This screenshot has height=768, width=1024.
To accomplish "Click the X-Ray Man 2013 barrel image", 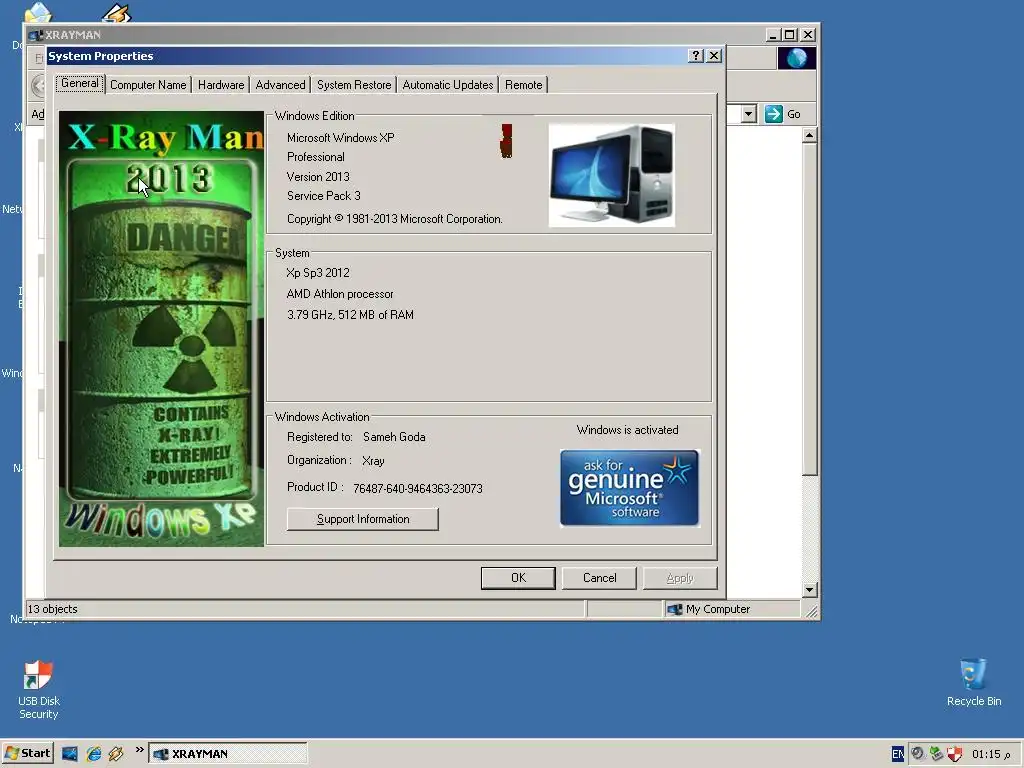I will pos(161,328).
